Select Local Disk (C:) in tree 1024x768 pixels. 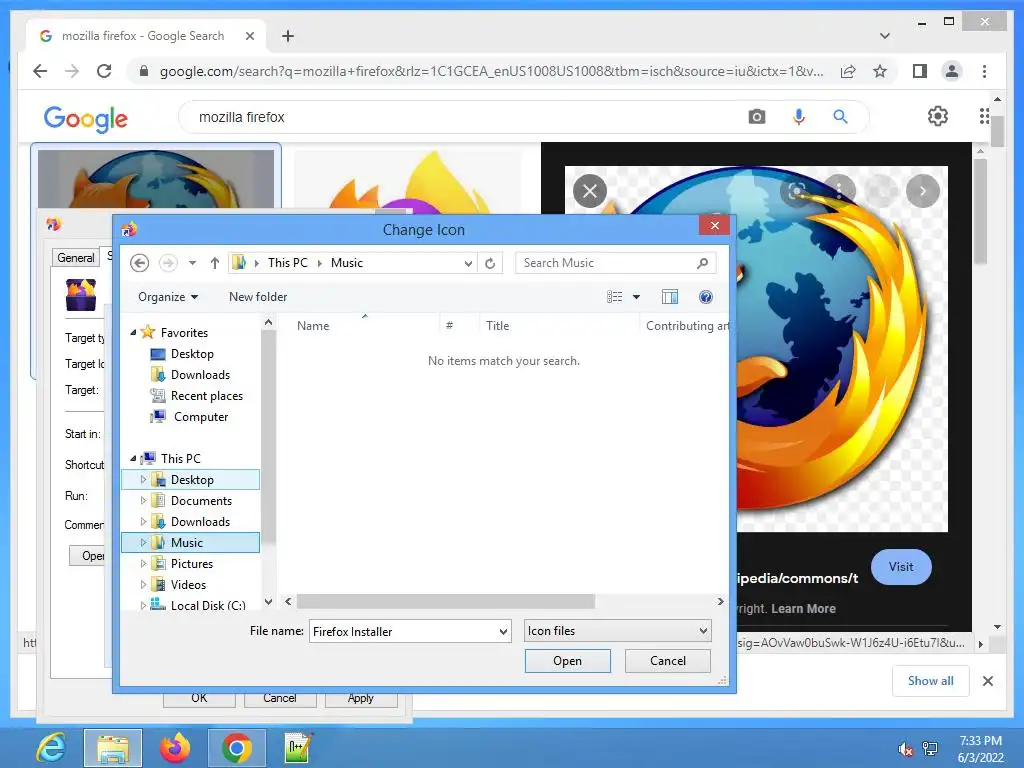coord(208,605)
